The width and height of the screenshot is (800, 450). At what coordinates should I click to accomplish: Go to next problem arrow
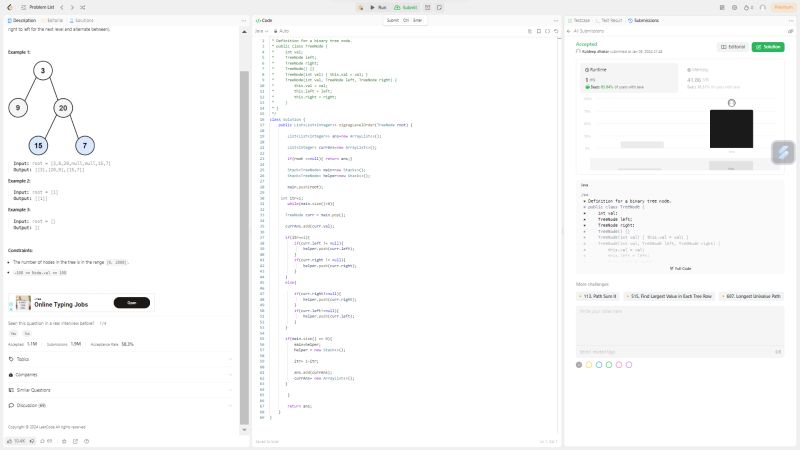click(72, 7)
